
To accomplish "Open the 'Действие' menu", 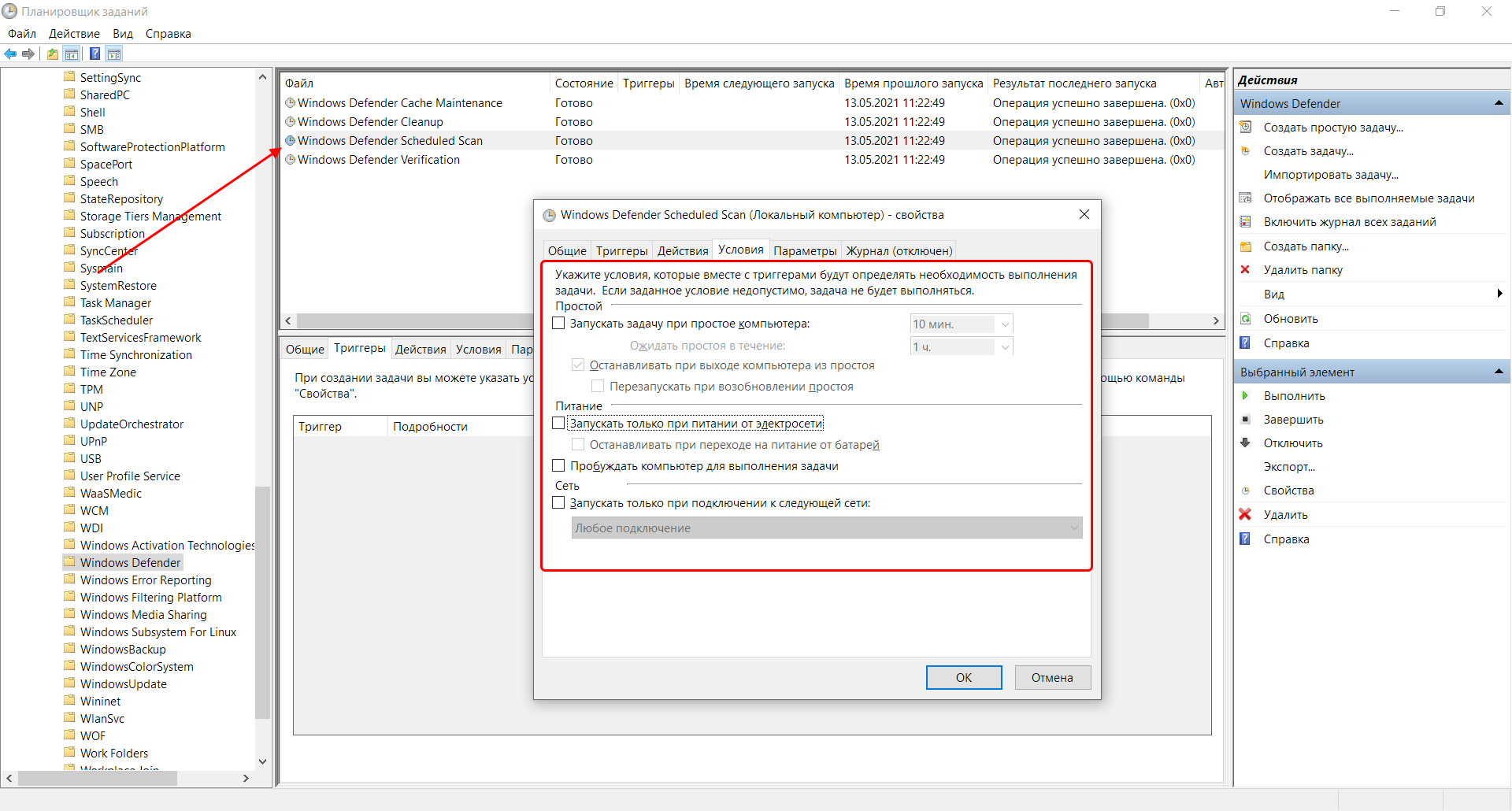I will coord(74,33).
